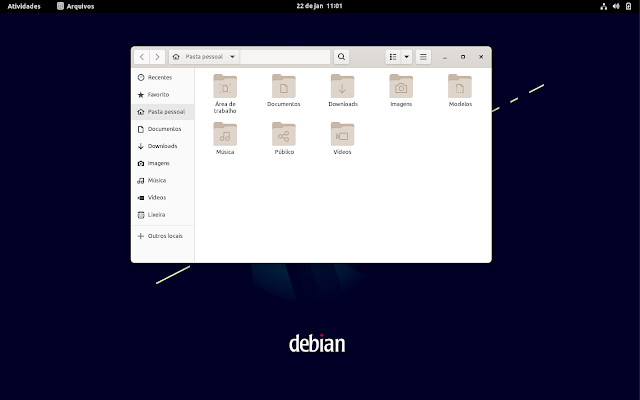Expand the Pasta pessoal path dropdown
640x400 pixels.
click(232, 57)
